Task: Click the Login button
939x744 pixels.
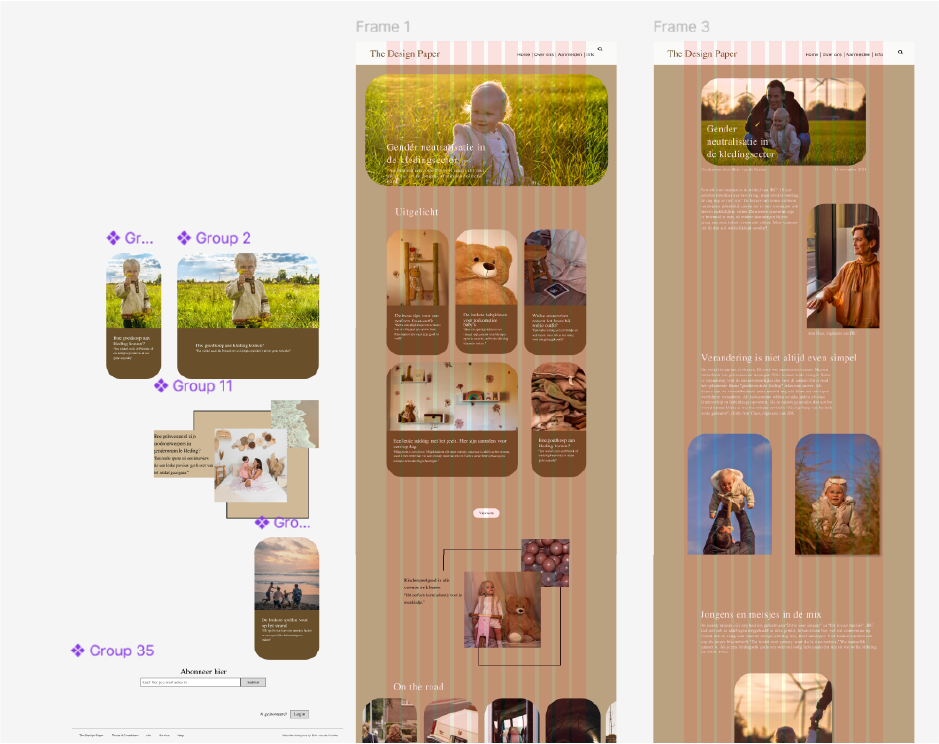Action: tap(299, 714)
